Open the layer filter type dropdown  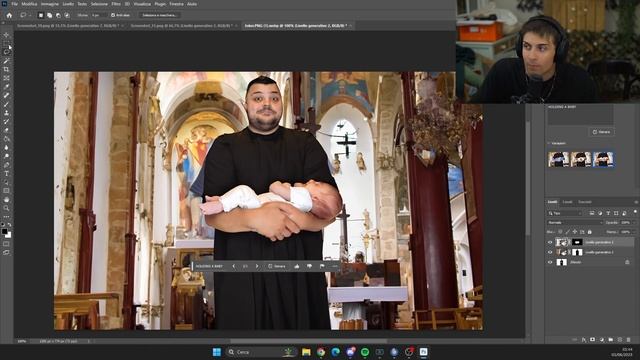(564, 213)
